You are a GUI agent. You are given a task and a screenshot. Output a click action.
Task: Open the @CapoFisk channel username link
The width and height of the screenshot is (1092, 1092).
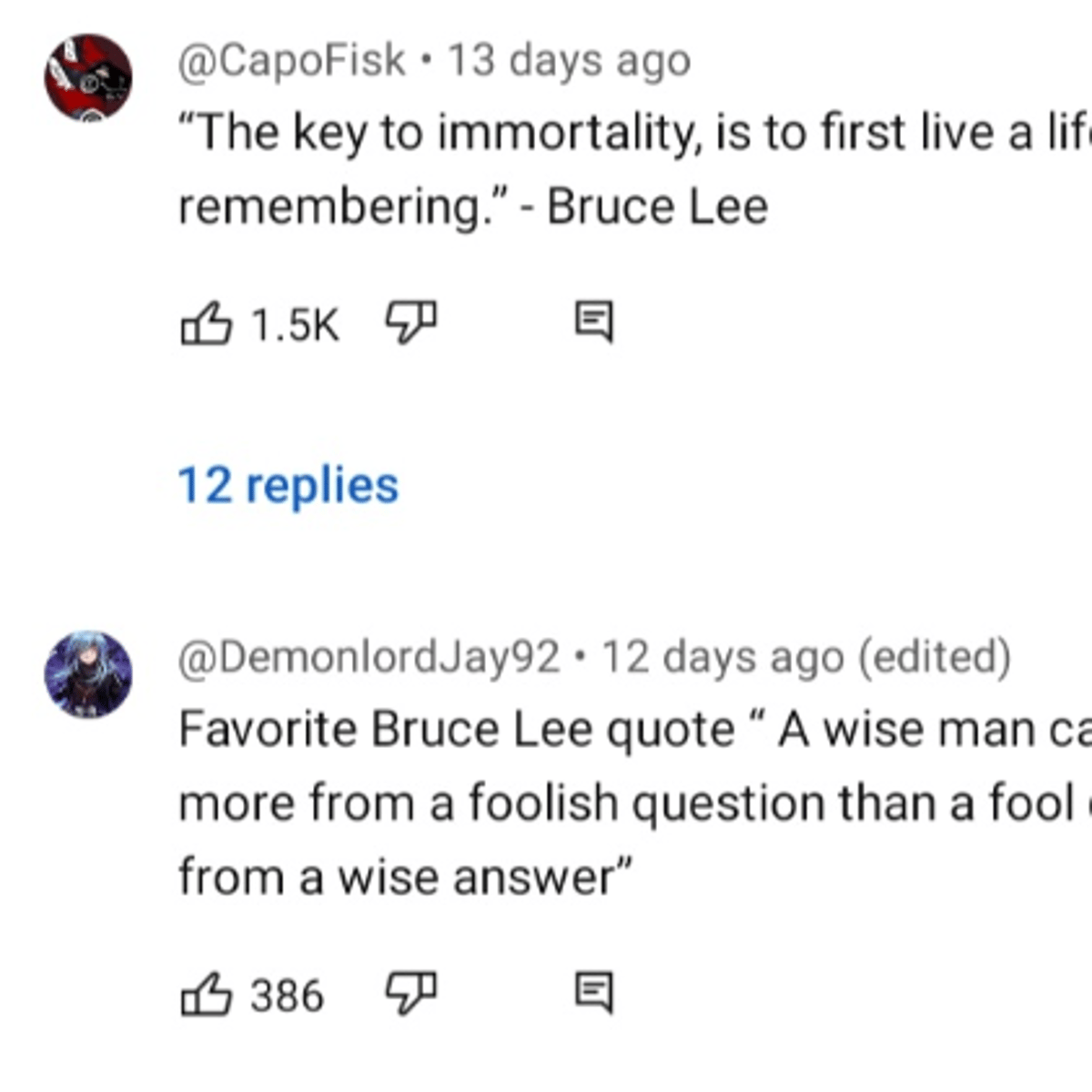click(291, 62)
